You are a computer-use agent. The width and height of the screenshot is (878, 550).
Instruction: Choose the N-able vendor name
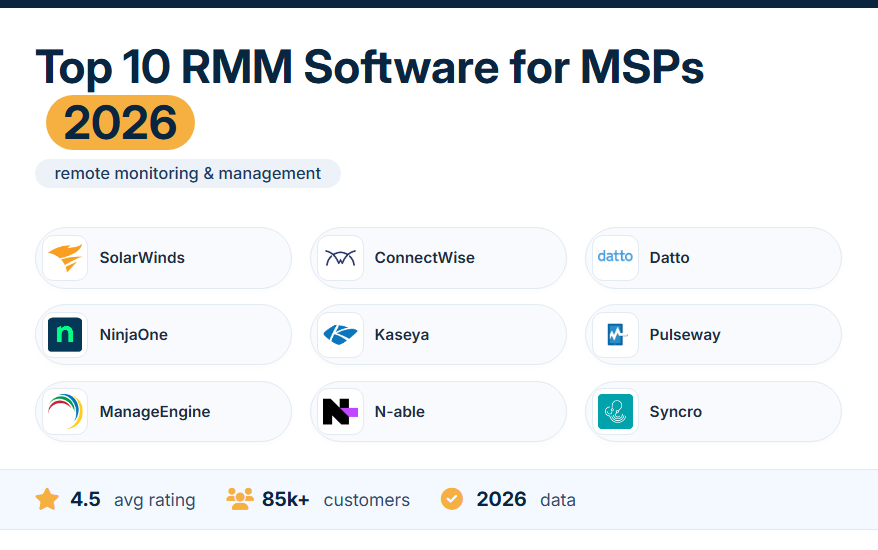(400, 412)
